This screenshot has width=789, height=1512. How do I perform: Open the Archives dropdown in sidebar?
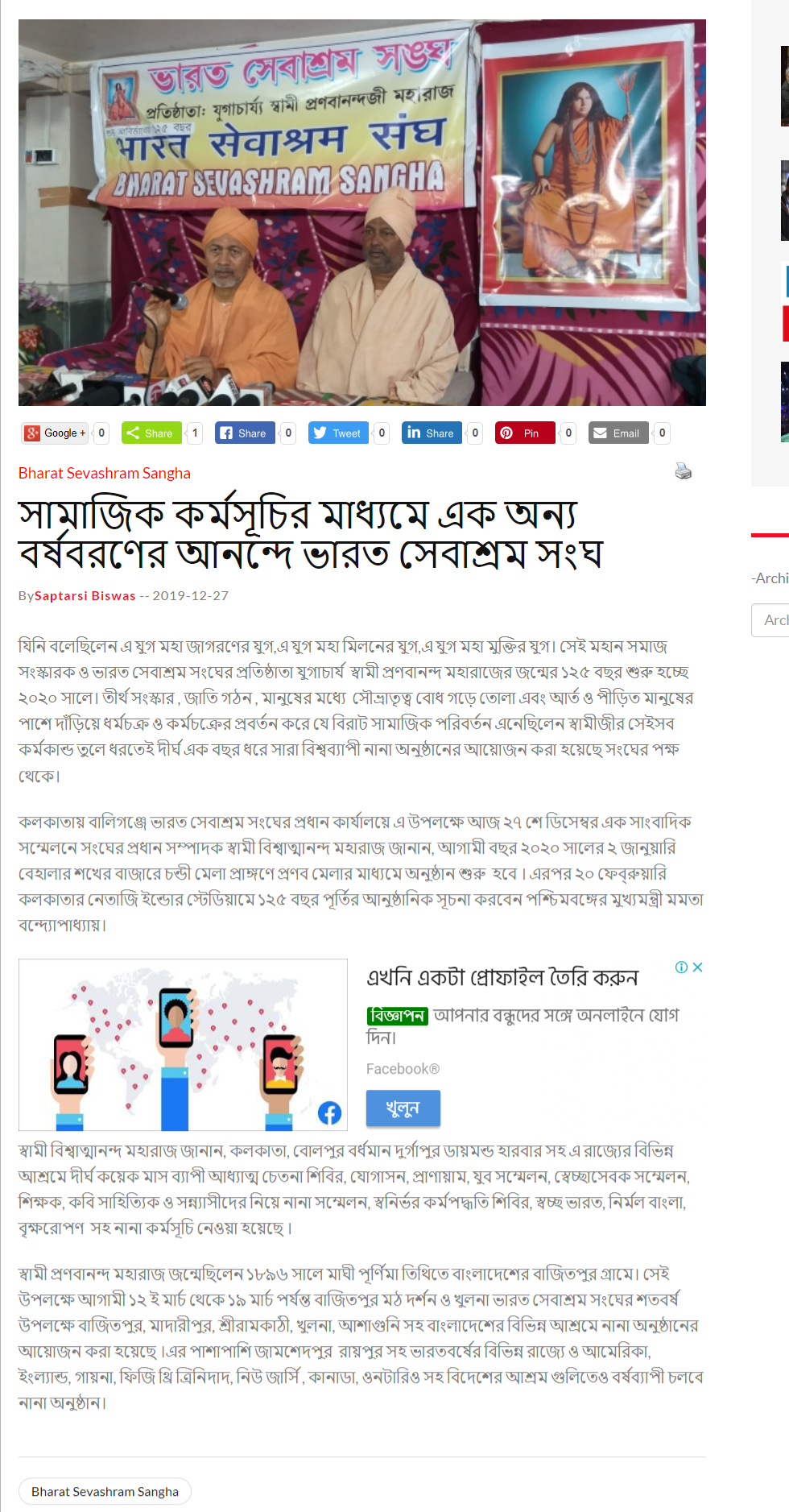pyautogui.click(x=770, y=620)
